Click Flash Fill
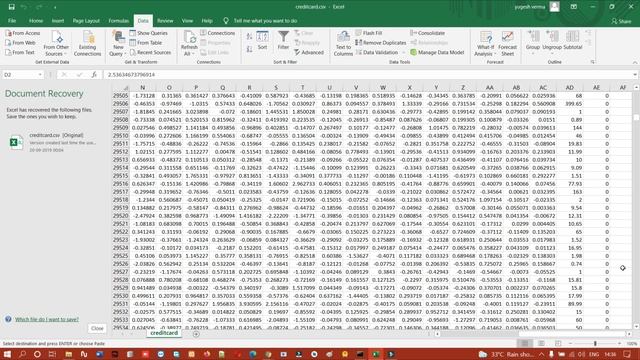 (369, 33)
